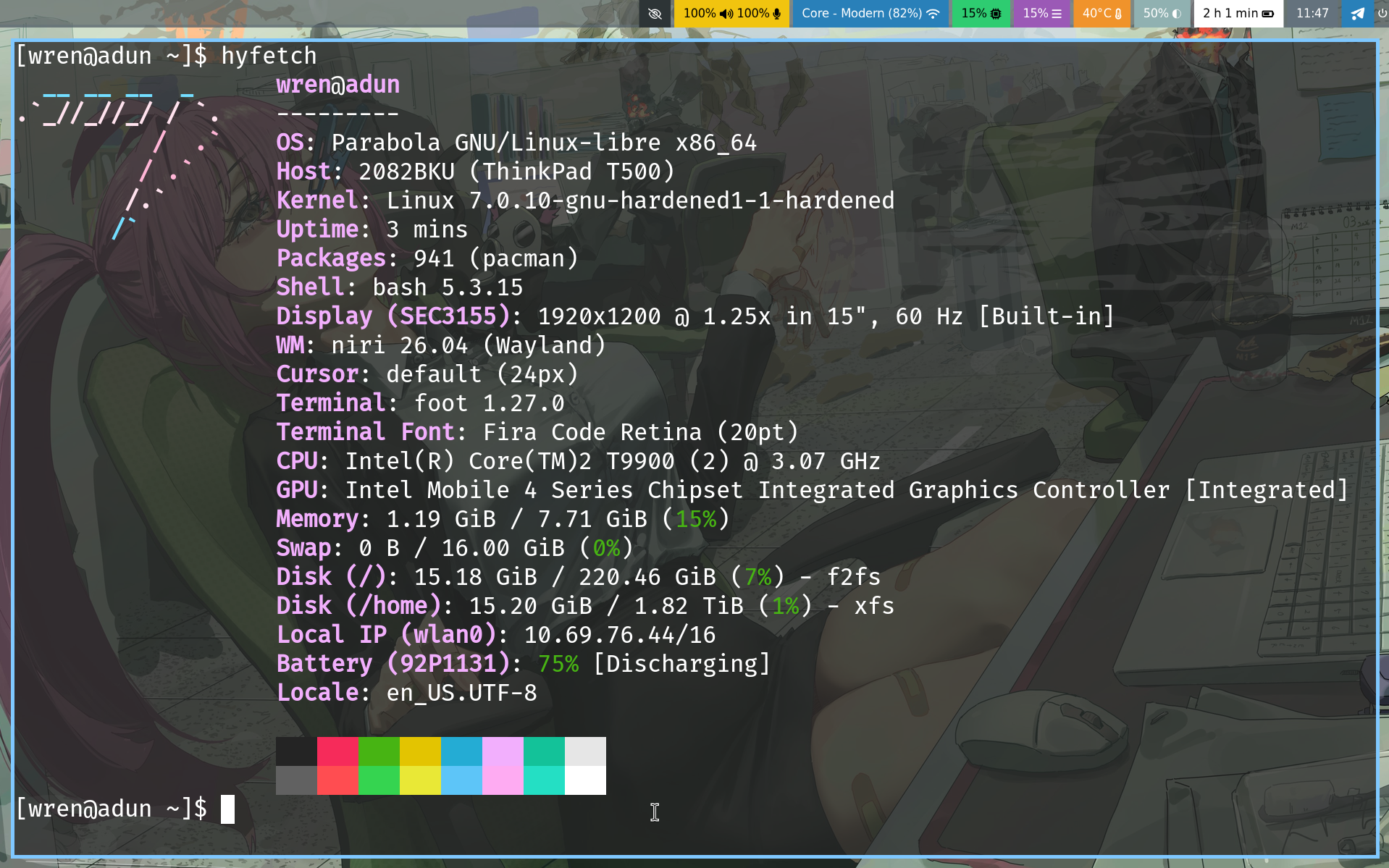Click the '3 mins' uptime value
Viewport: 1389px width, 868px height.
point(427,229)
